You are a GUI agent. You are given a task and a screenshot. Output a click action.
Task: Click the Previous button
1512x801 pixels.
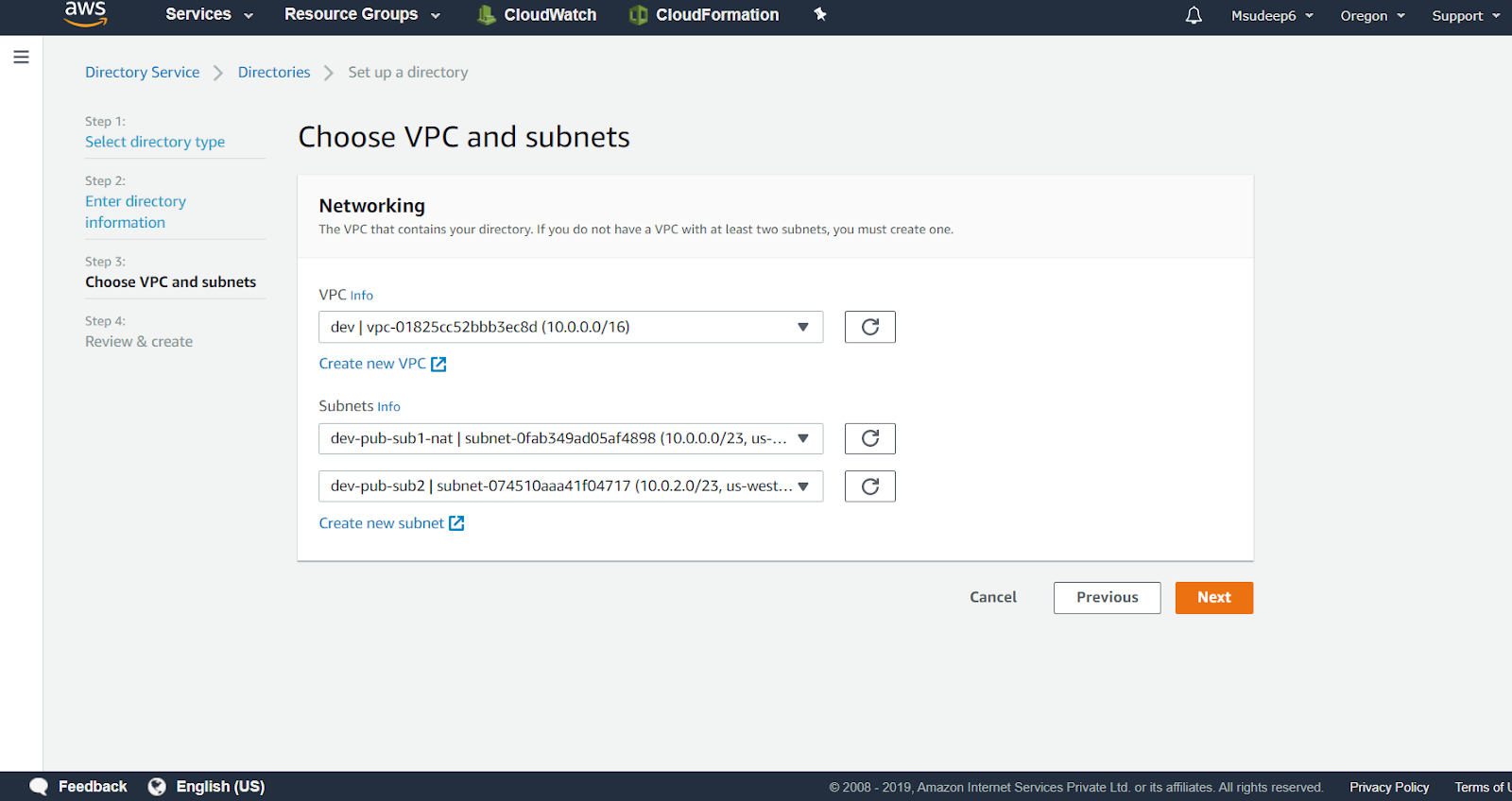tap(1107, 598)
